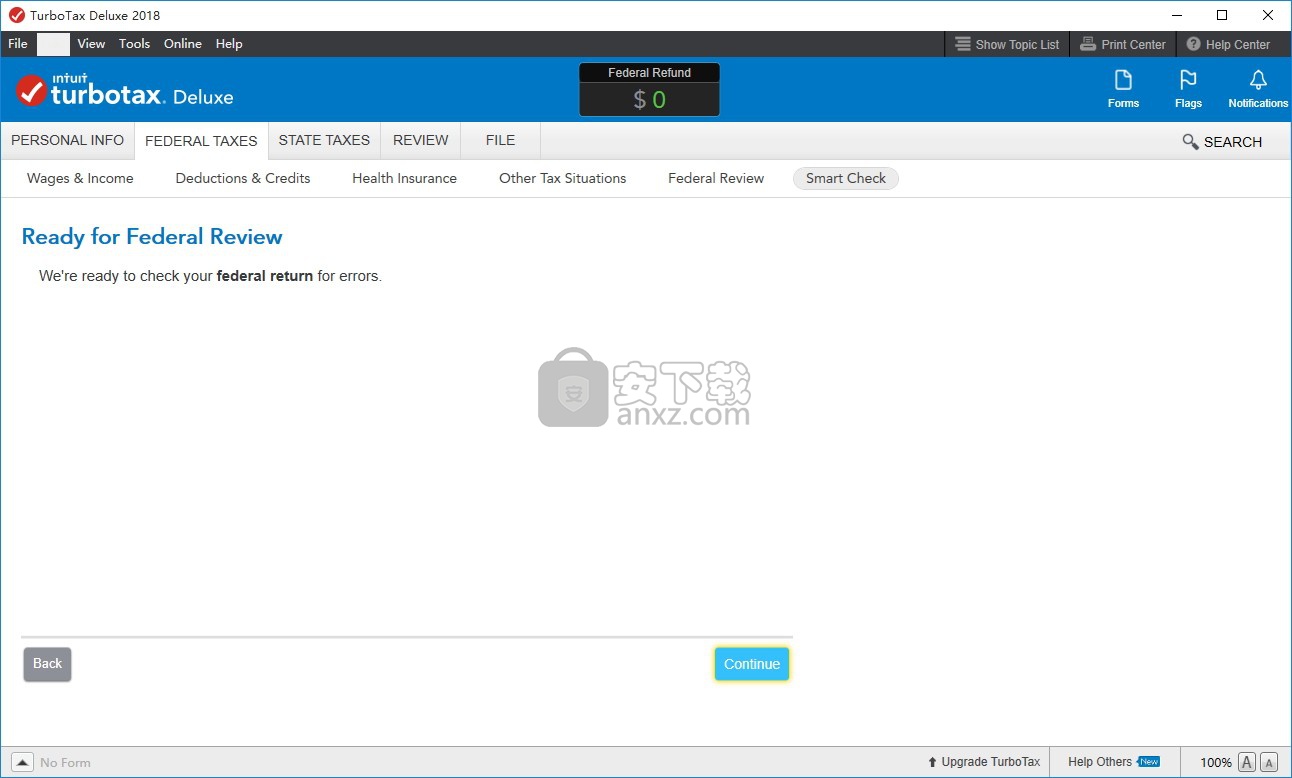Click the No Form status label

click(x=65, y=762)
